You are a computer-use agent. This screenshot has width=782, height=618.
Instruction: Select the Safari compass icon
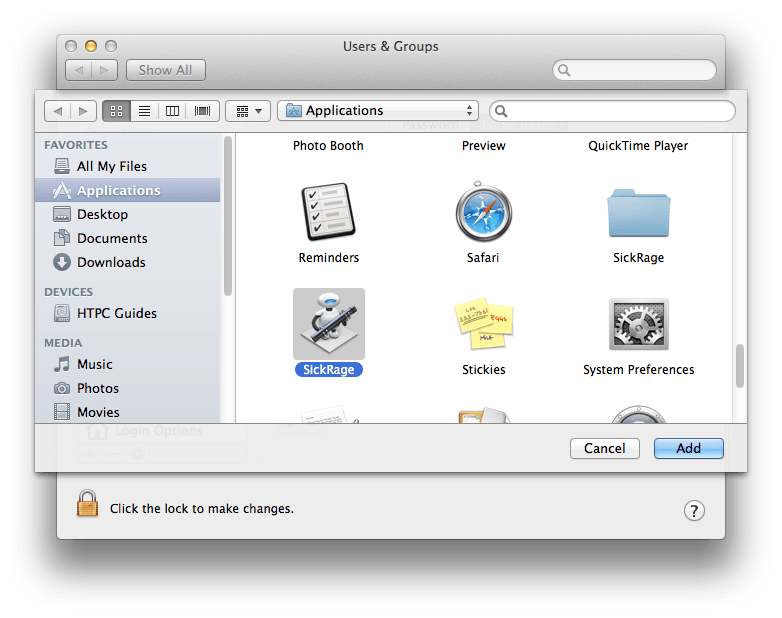tap(483, 213)
